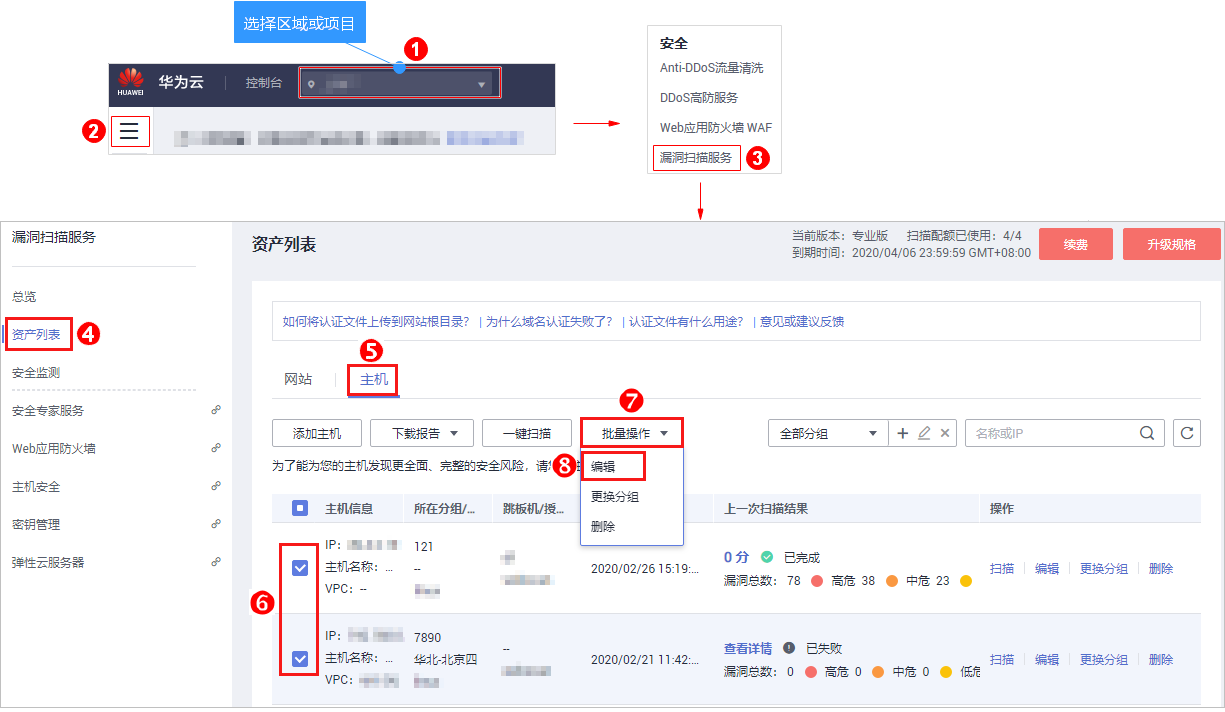This screenshot has height=712, width=1225.
Task: Open link icon beside 安全专家服务
Action: (x=215, y=410)
